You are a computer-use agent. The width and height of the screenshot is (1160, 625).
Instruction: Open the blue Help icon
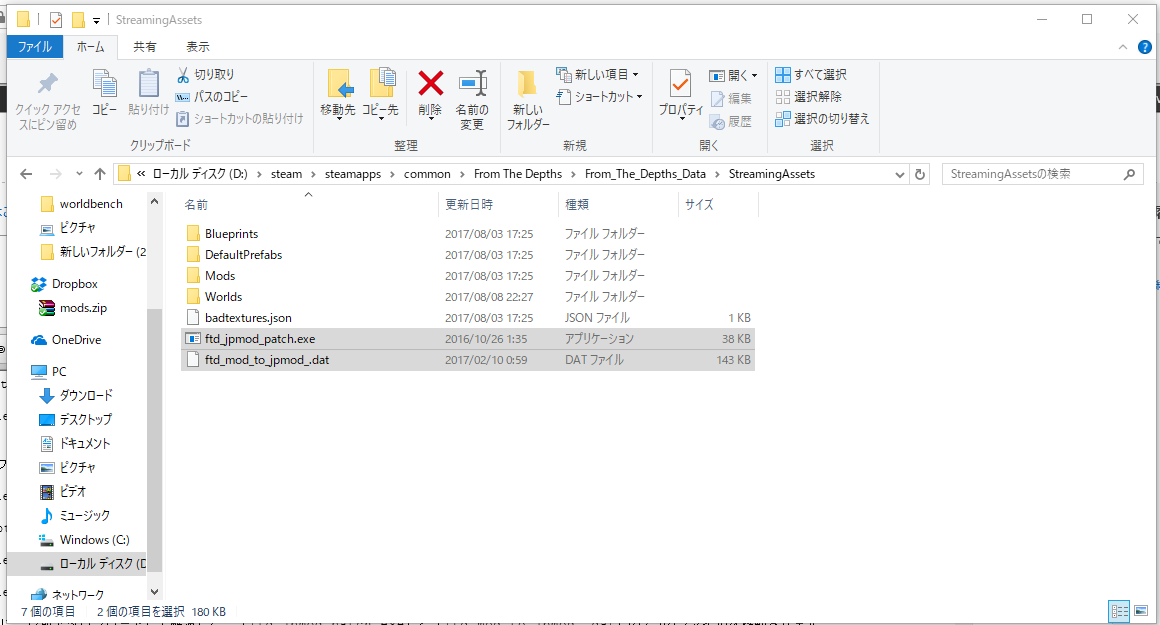click(x=1144, y=47)
